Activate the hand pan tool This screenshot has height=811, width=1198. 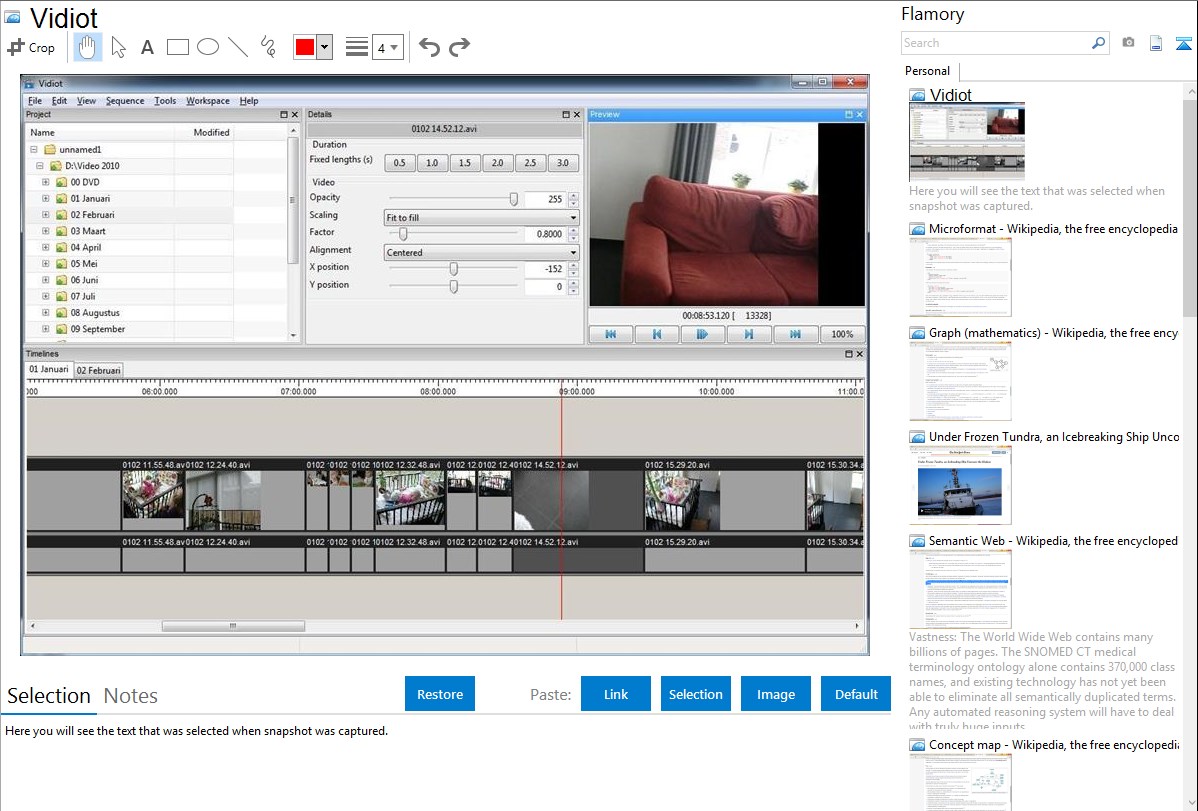(x=87, y=47)
